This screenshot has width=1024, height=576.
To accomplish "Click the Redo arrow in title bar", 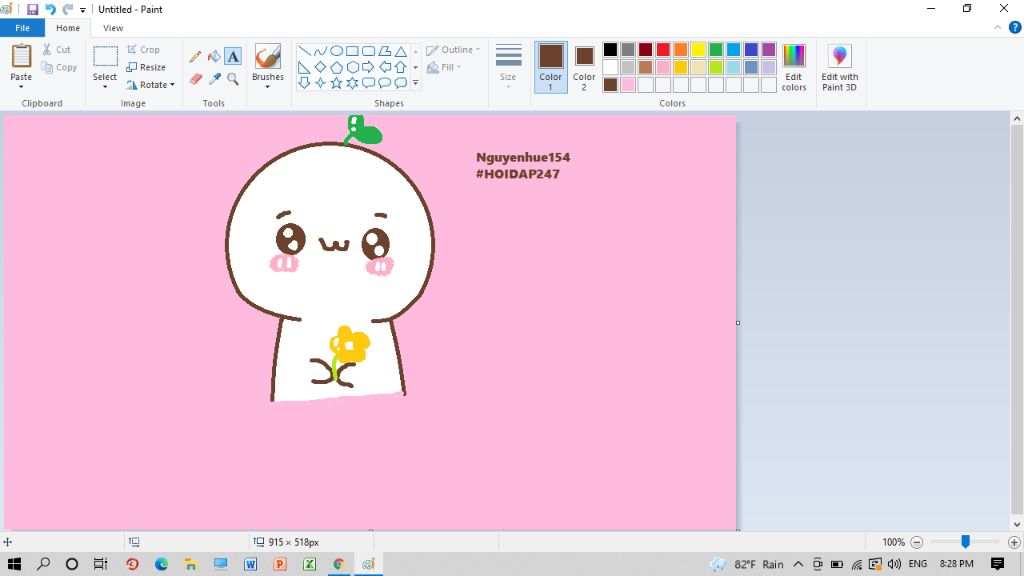I will coord(68,9).
